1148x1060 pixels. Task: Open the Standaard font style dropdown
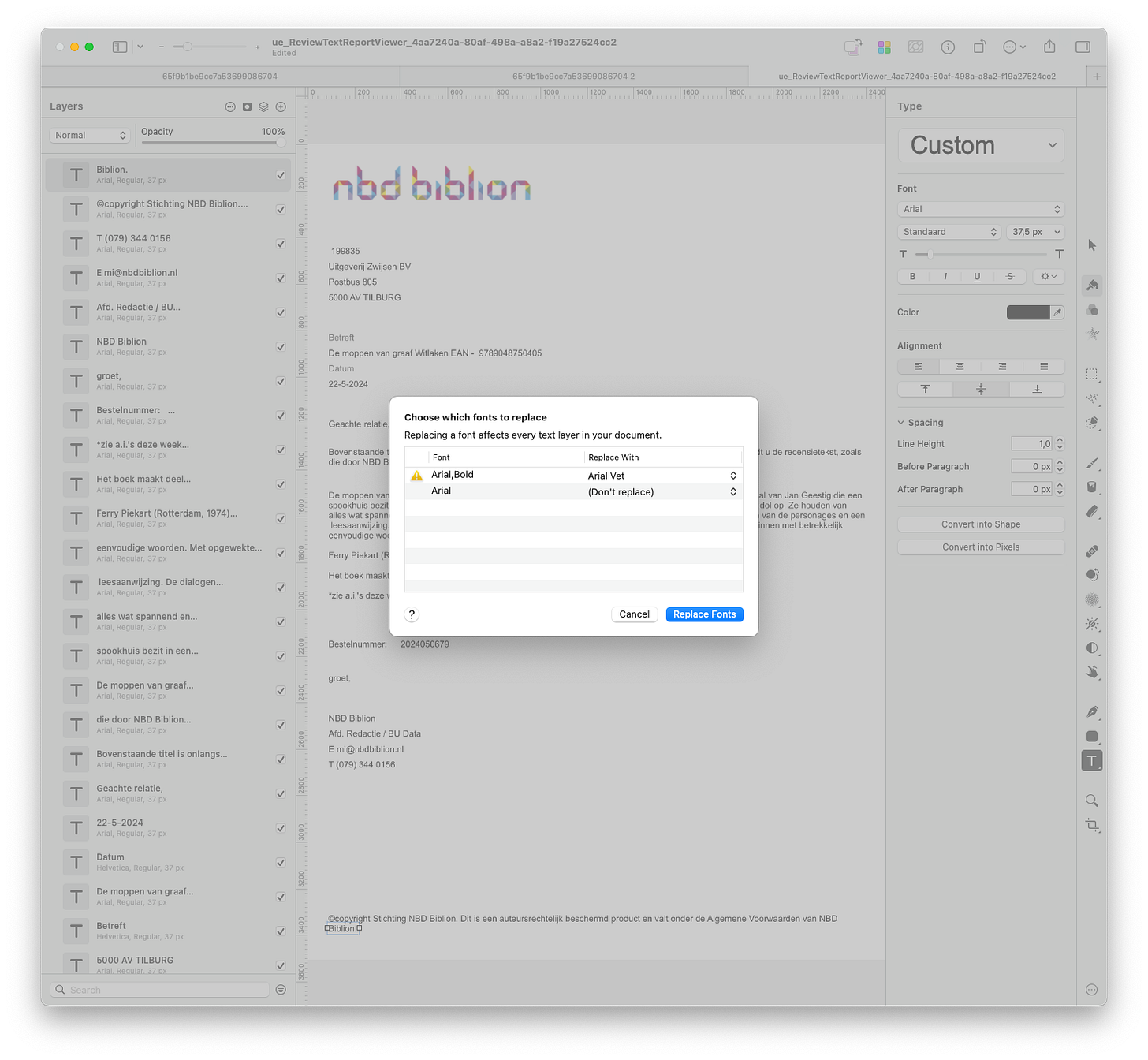pos(949,232)
